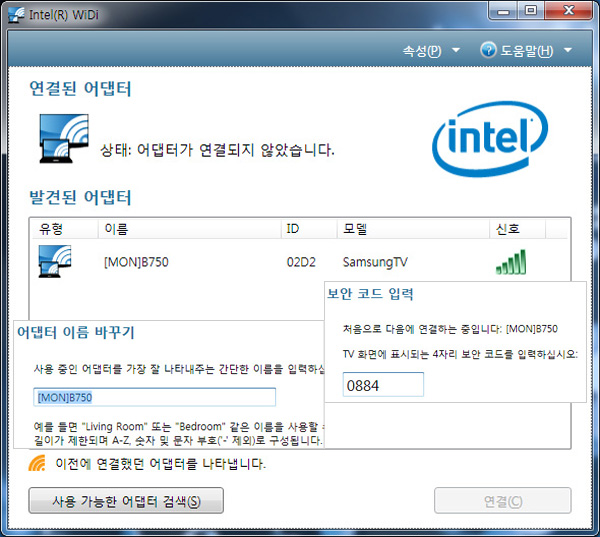Click the 연결(C) connect button
This screenshot has width=600, height=537.
(x=503, y=501)
